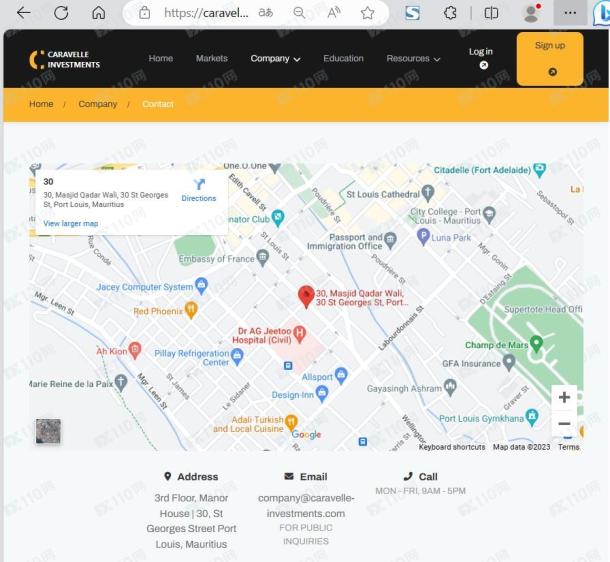Image resolution: width=610 pixels, height=562 pixels.
Task: Activate the Read aloud icon
Action: 333,13
